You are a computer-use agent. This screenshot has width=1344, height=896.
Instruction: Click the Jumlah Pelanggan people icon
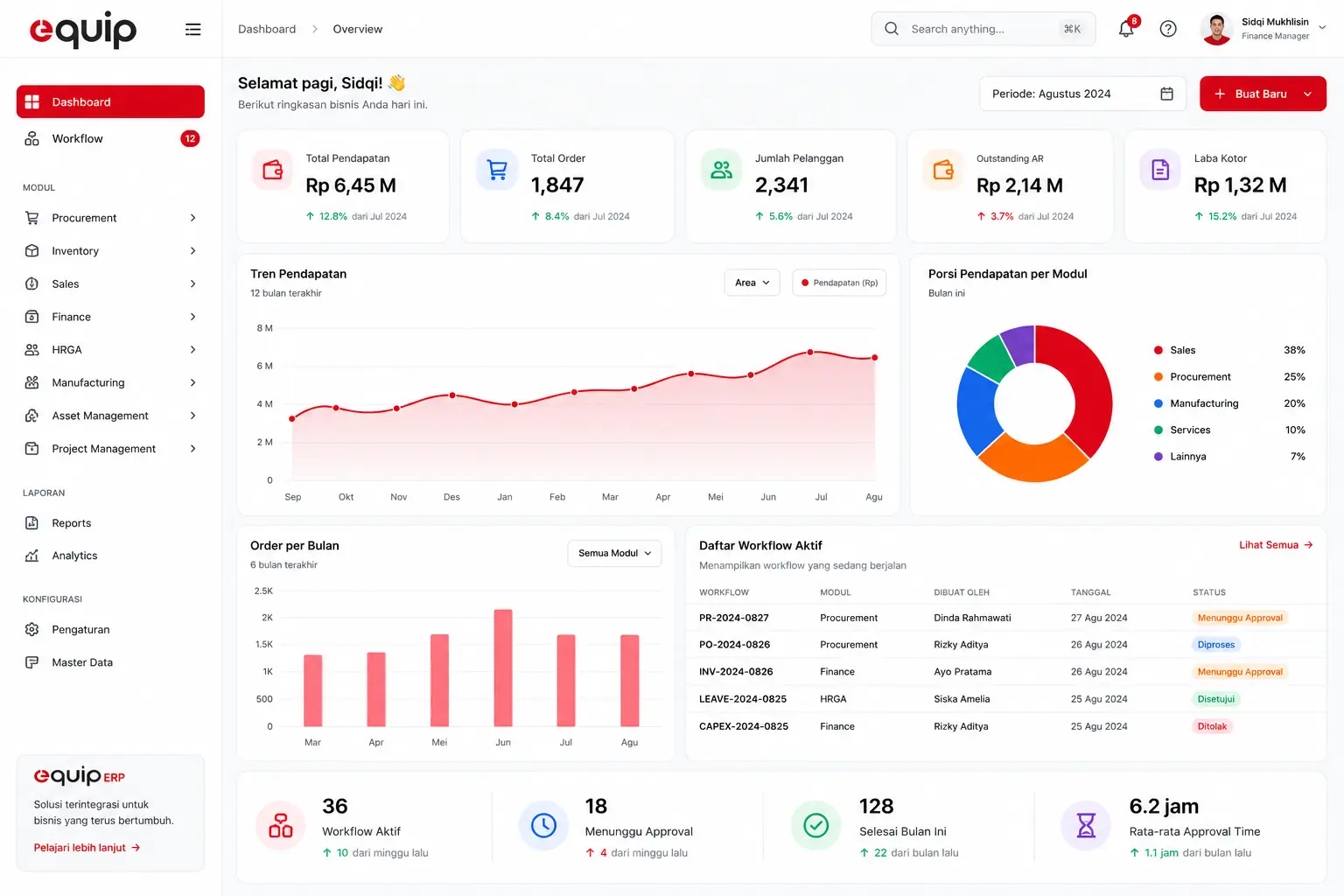(x=721, y=170)
